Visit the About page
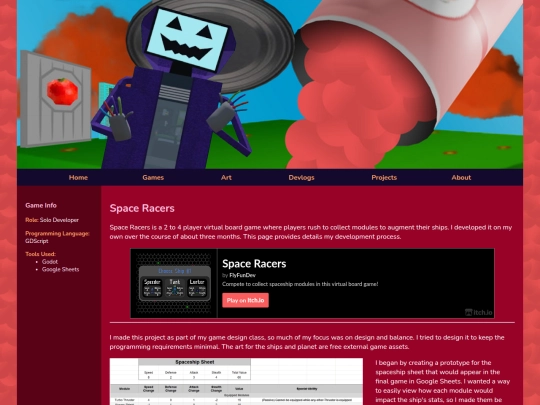 [461, 177]
